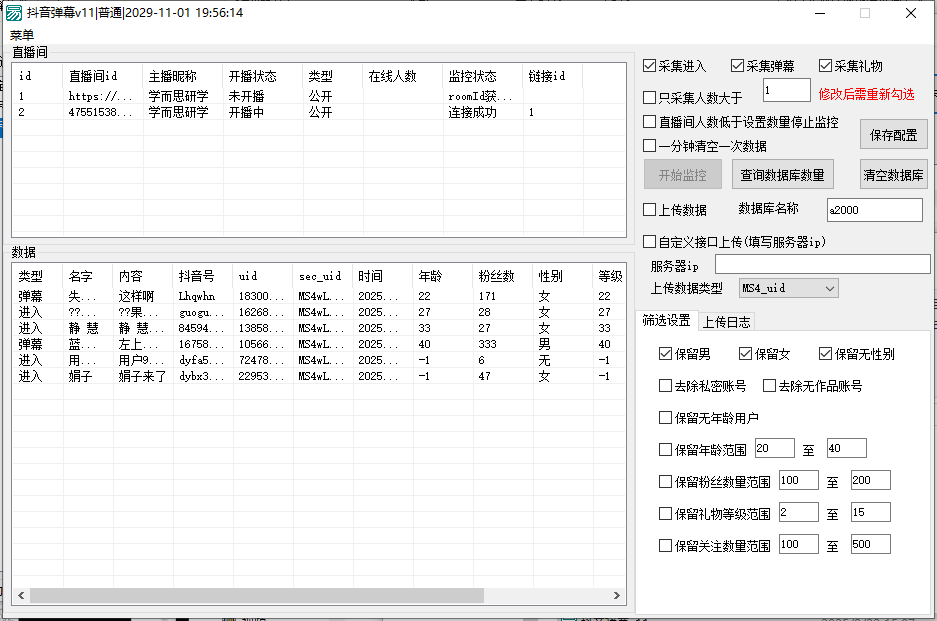937x621 pixels.
Task: Click the 查询数据库数量 button
Action: click(x=782, y=175)
